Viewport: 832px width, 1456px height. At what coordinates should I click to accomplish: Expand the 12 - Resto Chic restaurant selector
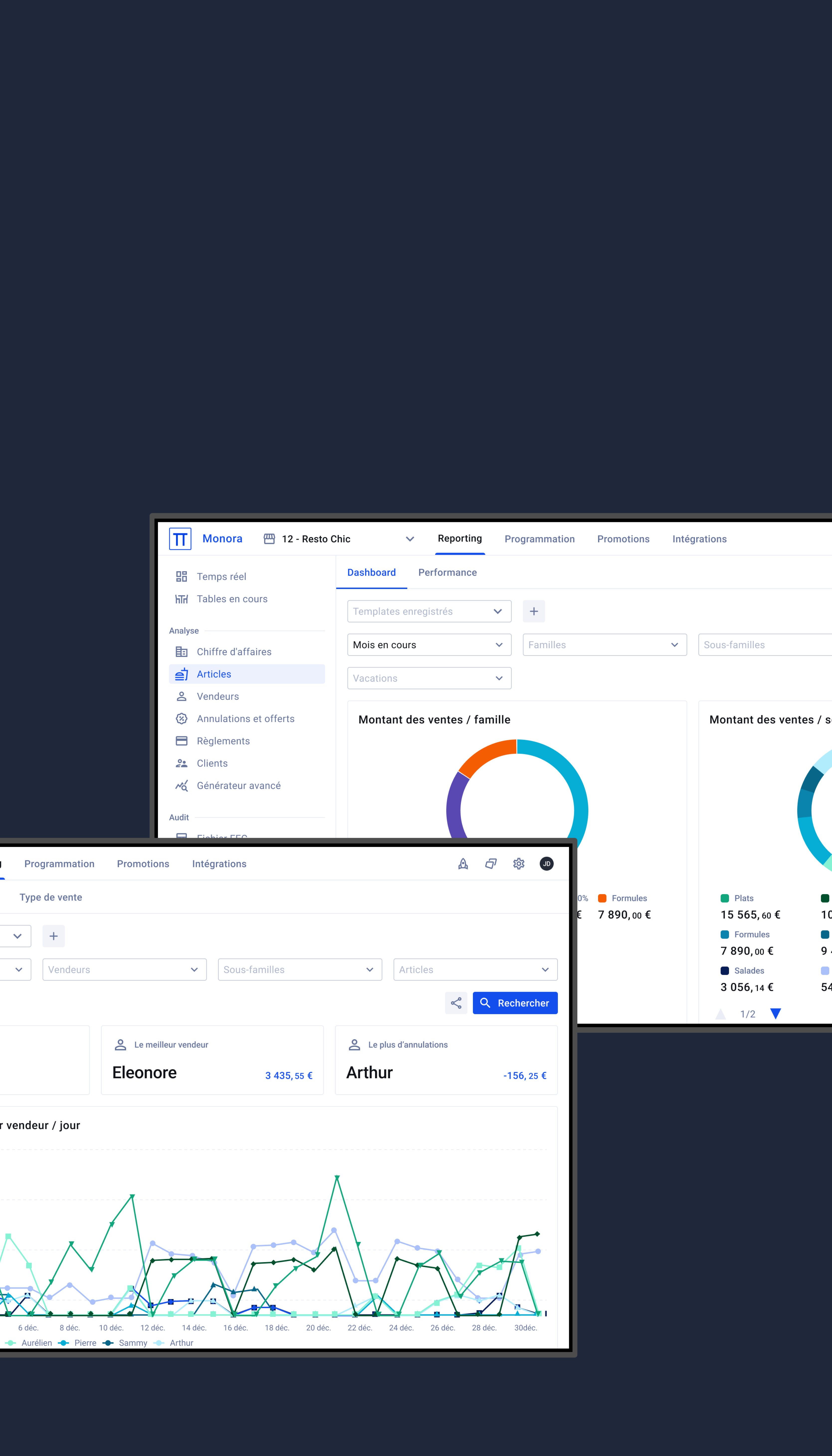339,539
